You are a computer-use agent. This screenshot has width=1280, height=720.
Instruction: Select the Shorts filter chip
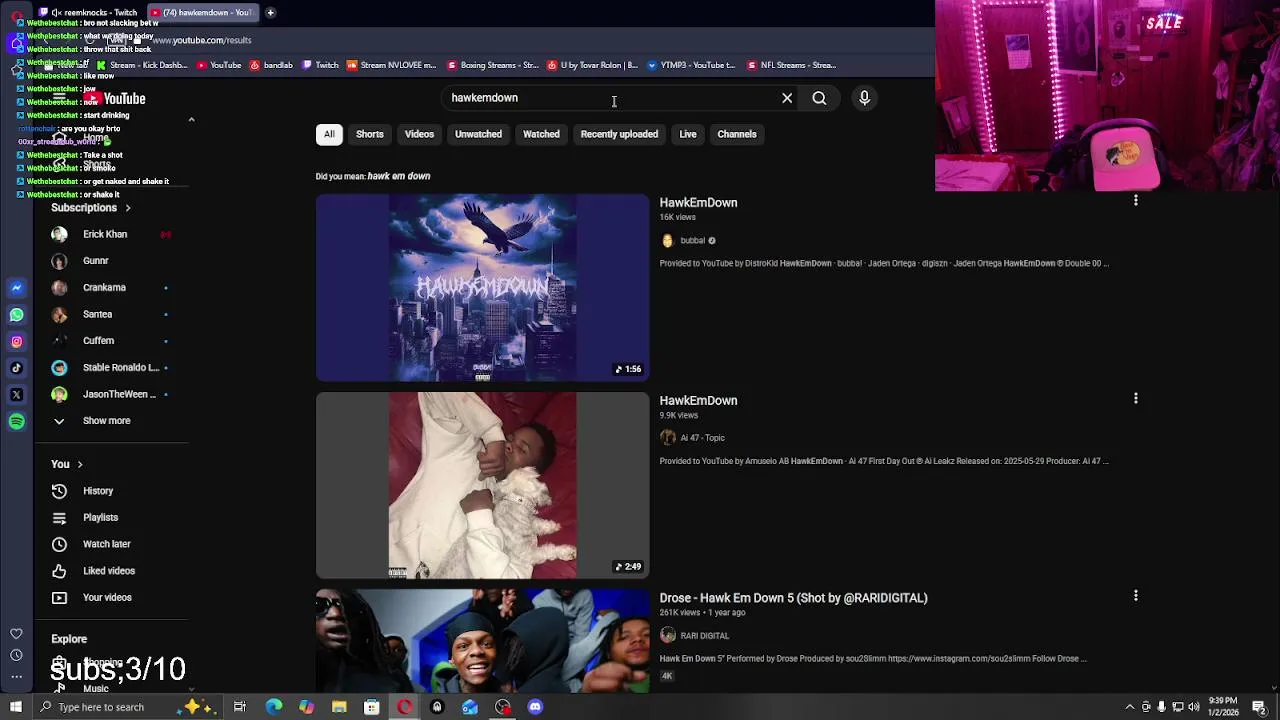point(370,134)
